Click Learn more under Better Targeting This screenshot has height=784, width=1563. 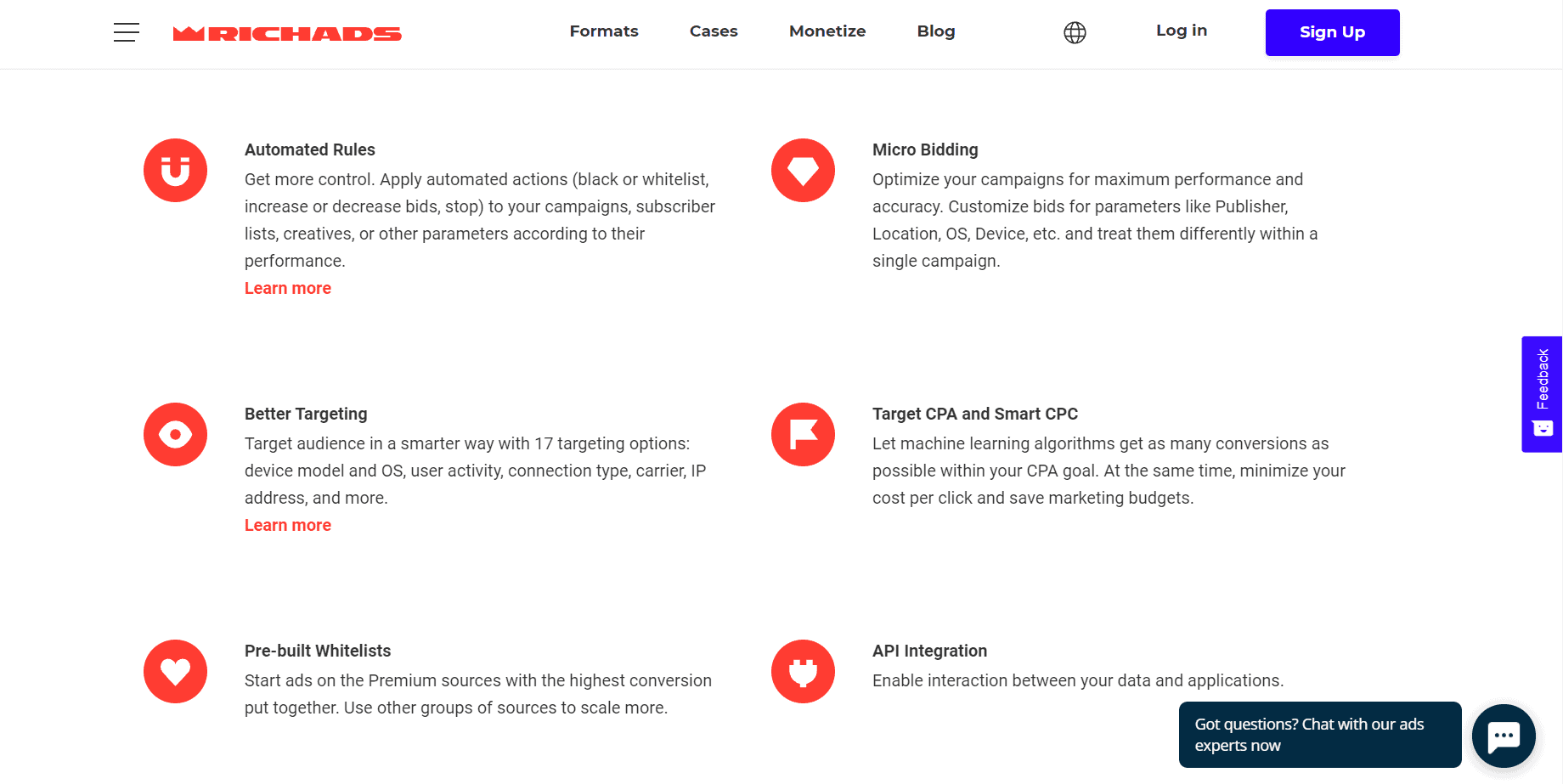tap(288, 526)
